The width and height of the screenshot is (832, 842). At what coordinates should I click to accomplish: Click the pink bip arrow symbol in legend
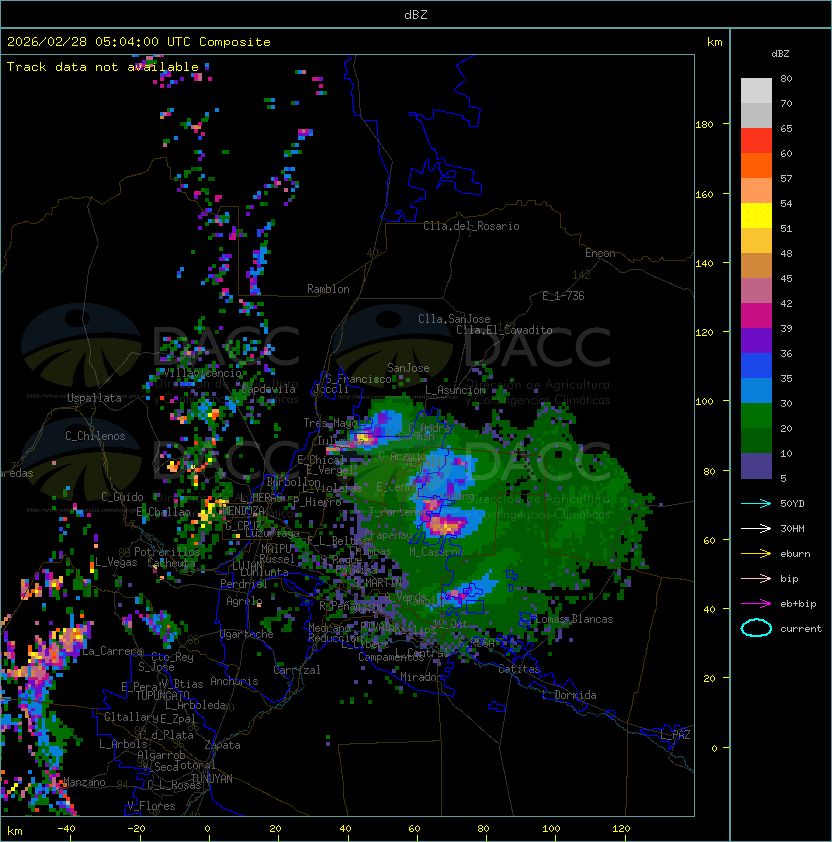pyautogui.click(x=756, y=578)
